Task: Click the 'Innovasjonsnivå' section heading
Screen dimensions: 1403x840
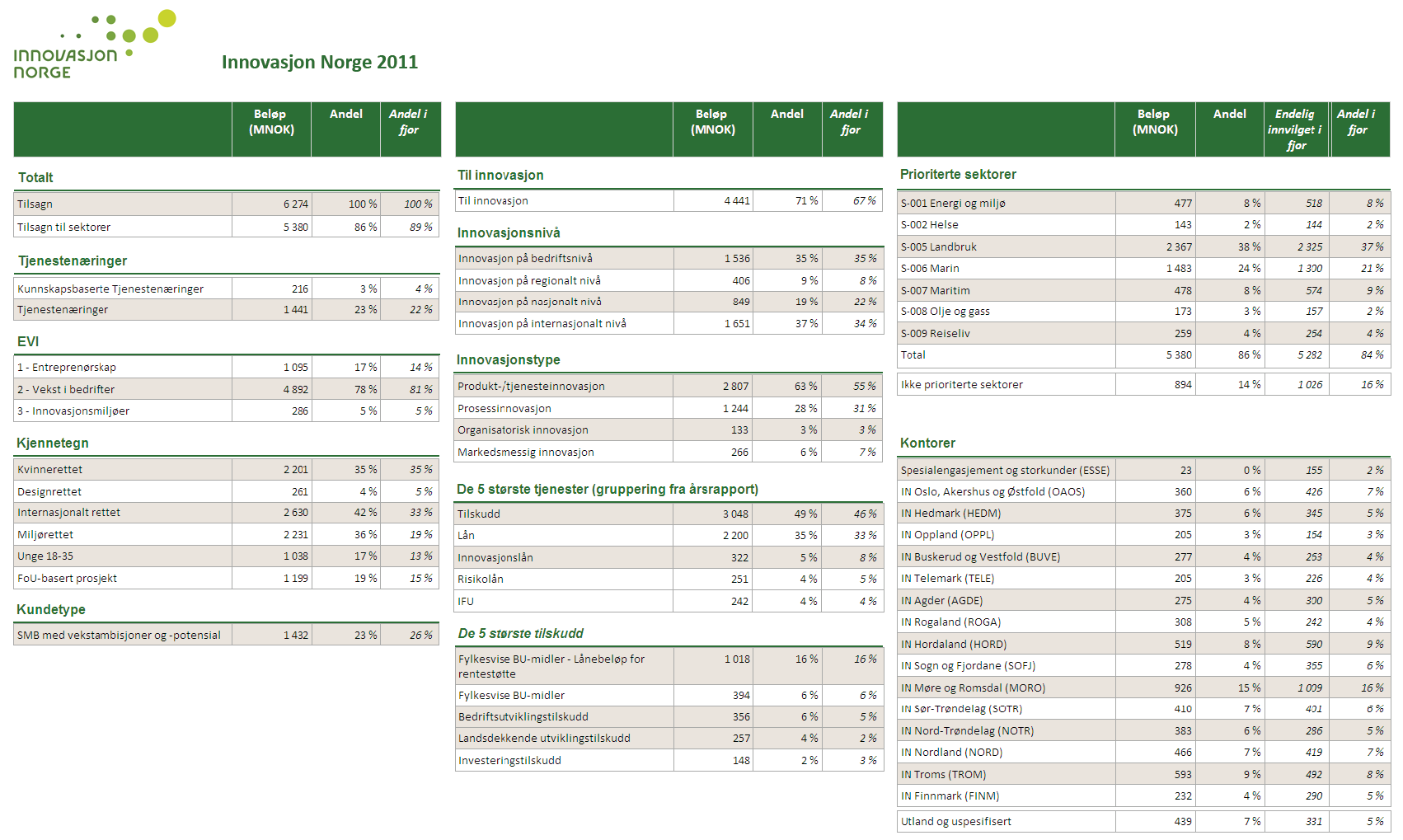Action: pos(509,232)
